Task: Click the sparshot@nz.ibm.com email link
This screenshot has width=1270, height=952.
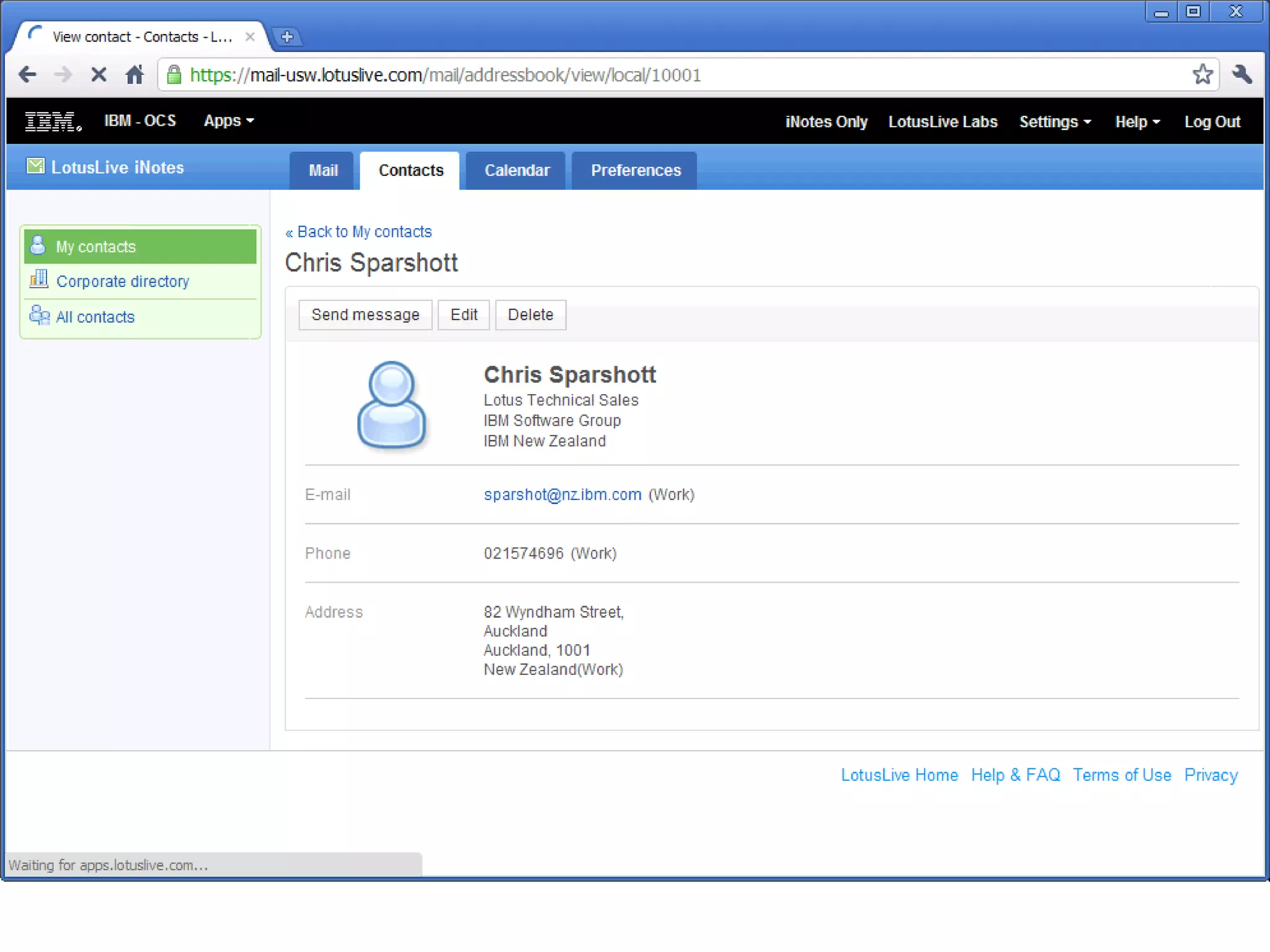Action: [562, 495]
